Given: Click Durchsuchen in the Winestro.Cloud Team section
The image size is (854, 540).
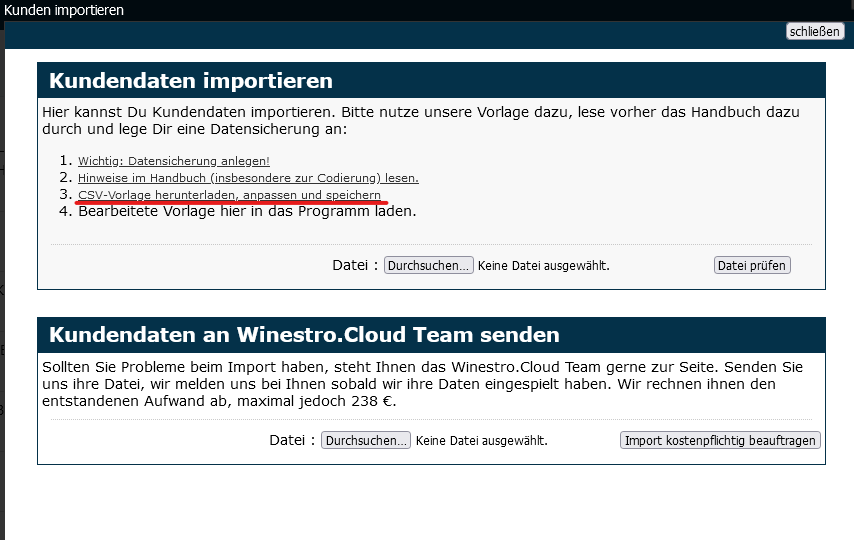Looking at the screenshot, I should pyautogui.click(x=366, y=440).
